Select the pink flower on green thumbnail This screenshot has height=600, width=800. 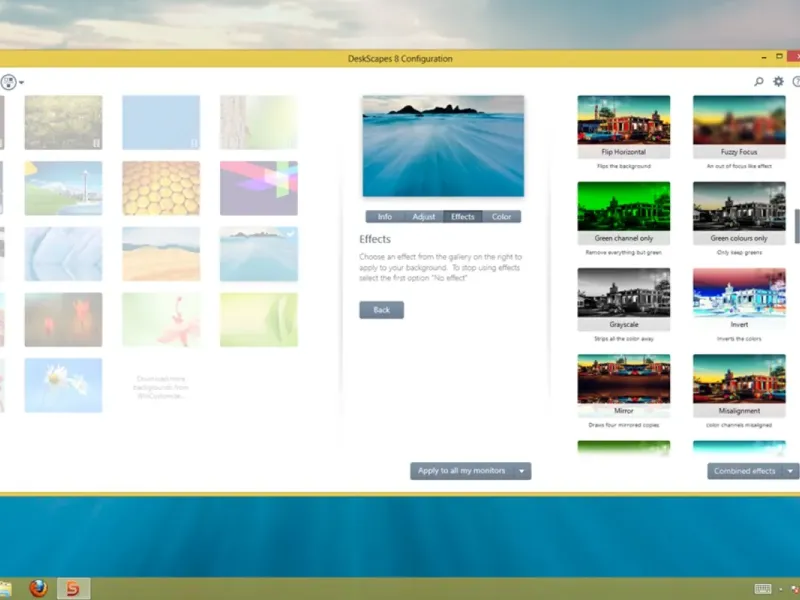pos(161,320)
